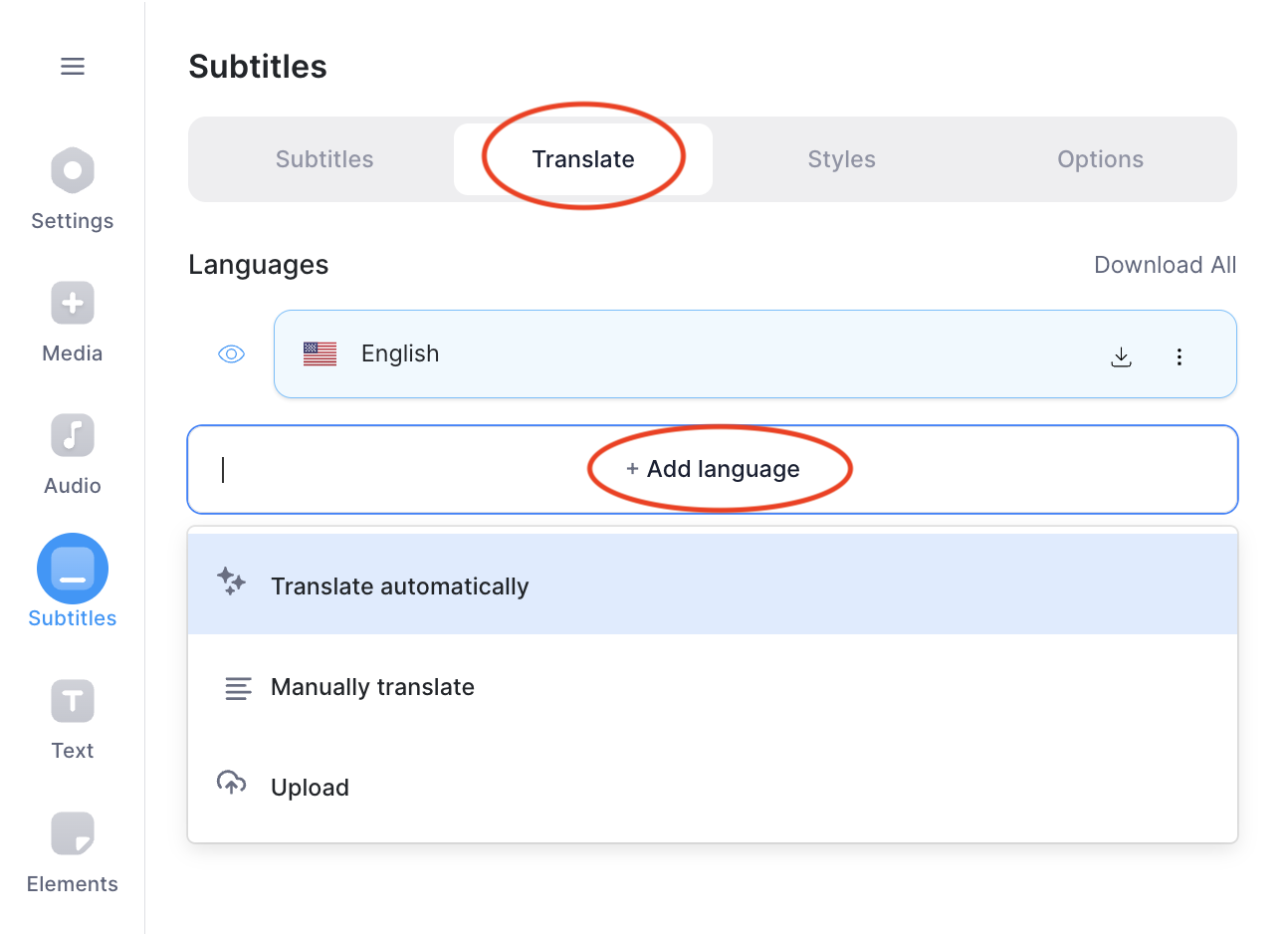Open the Media panel
Image resolution: width=1288 pixels, height=934 pixels.
72,303
